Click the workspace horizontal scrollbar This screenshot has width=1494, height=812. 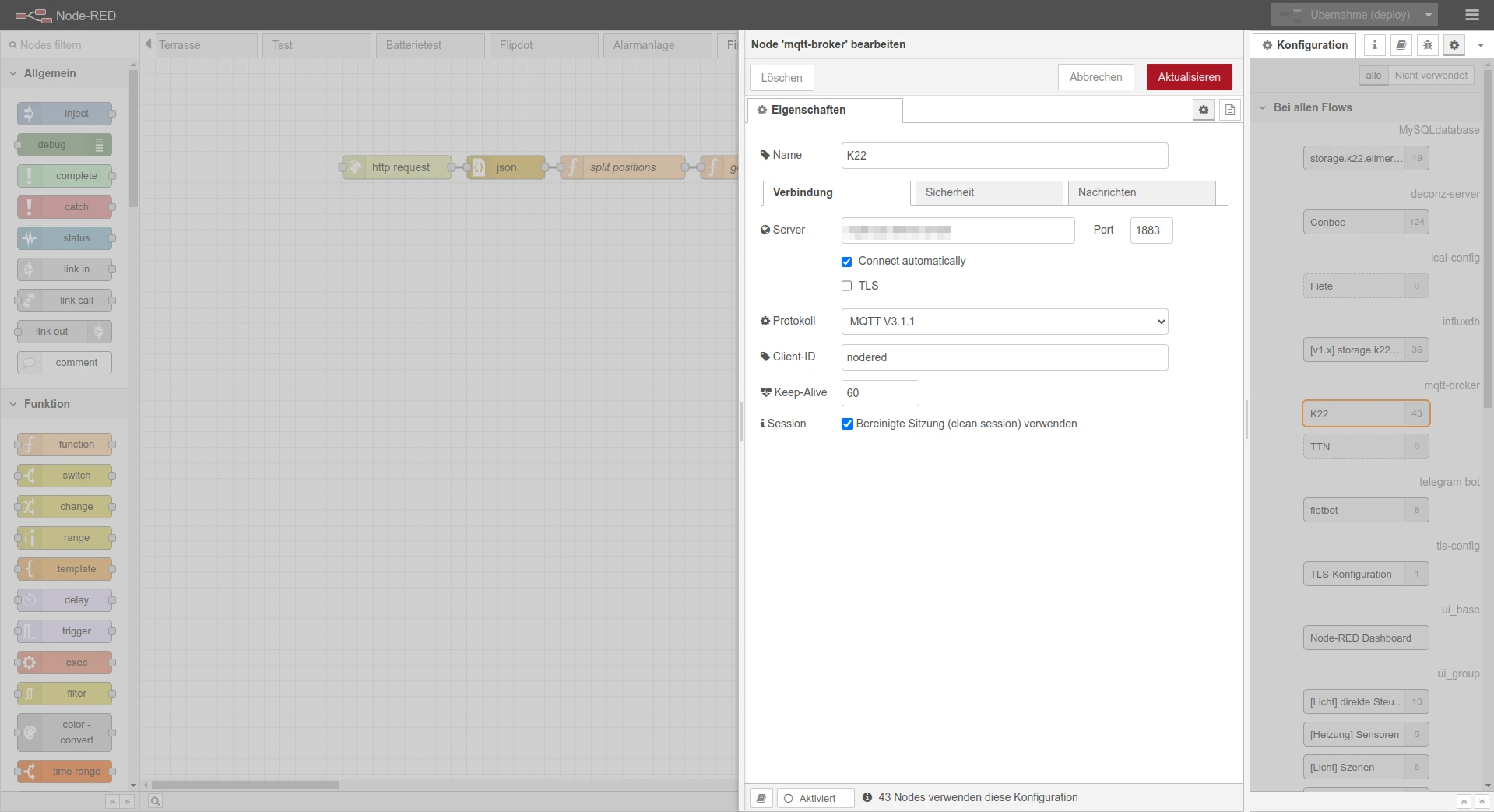(245, 785)
